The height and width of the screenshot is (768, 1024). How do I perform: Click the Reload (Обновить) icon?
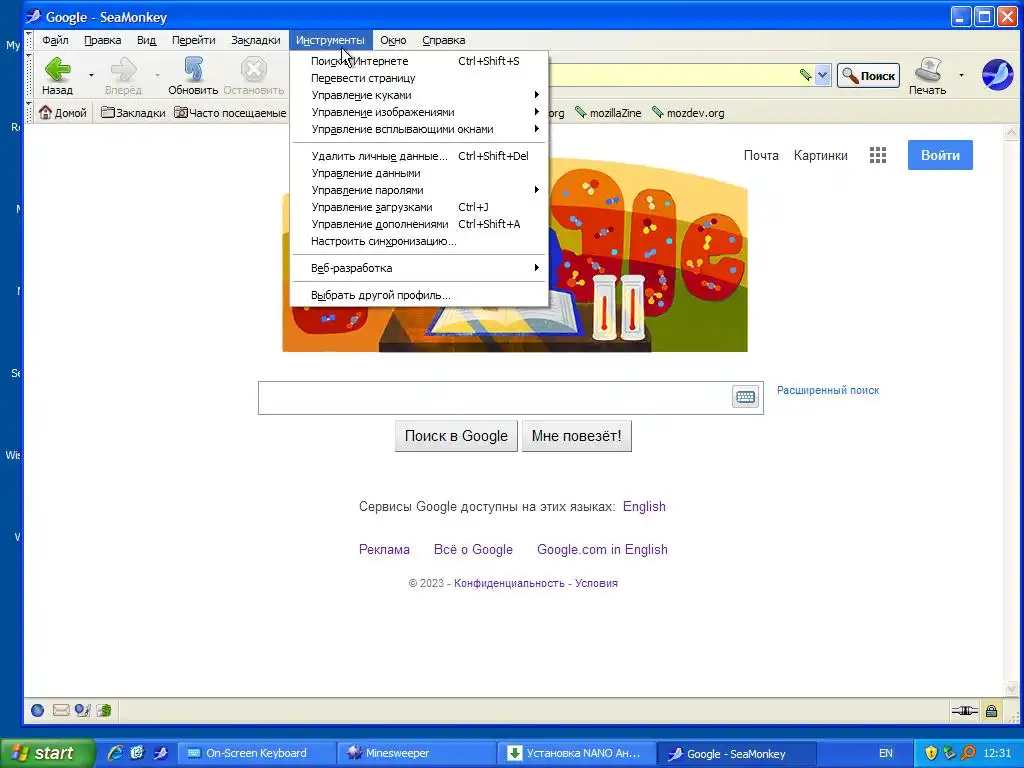click(x=193, y=69)
